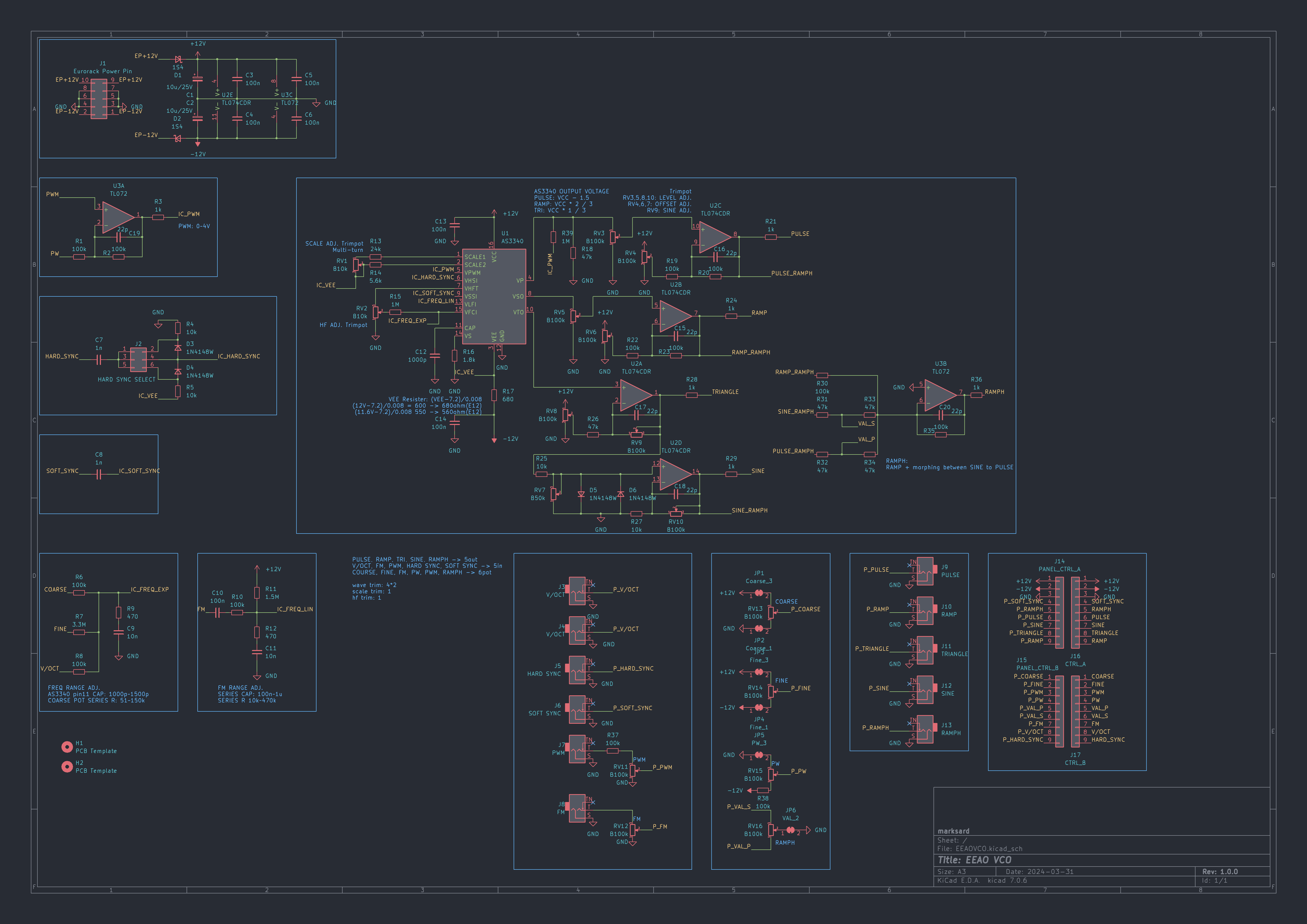Click the PULSE_RAMPH net label near R20
Image resolution: width=1307 pixels, height=924 pixels.
pos(791,273)
